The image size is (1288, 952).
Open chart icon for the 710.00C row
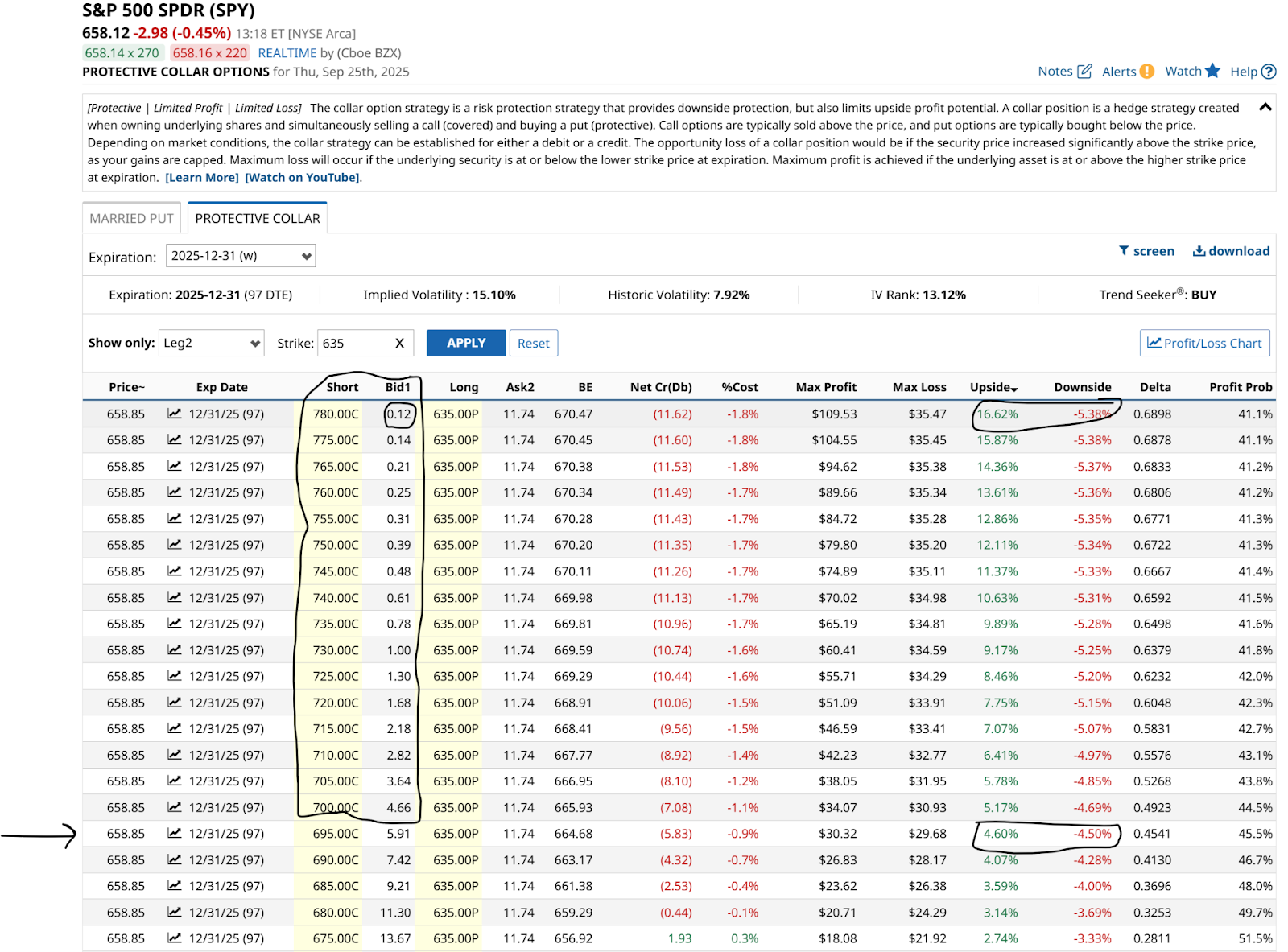point(174,755)
